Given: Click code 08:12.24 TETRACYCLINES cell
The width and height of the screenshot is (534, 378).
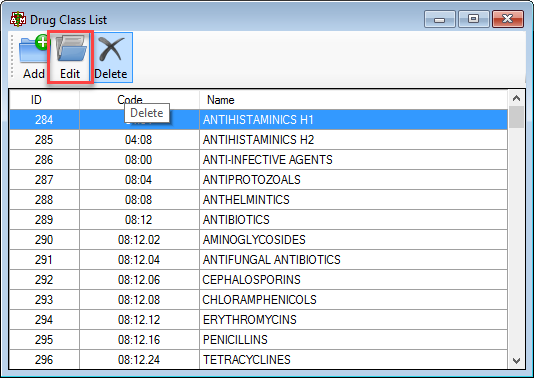Looking at the screenshot, I should [139, 360].
